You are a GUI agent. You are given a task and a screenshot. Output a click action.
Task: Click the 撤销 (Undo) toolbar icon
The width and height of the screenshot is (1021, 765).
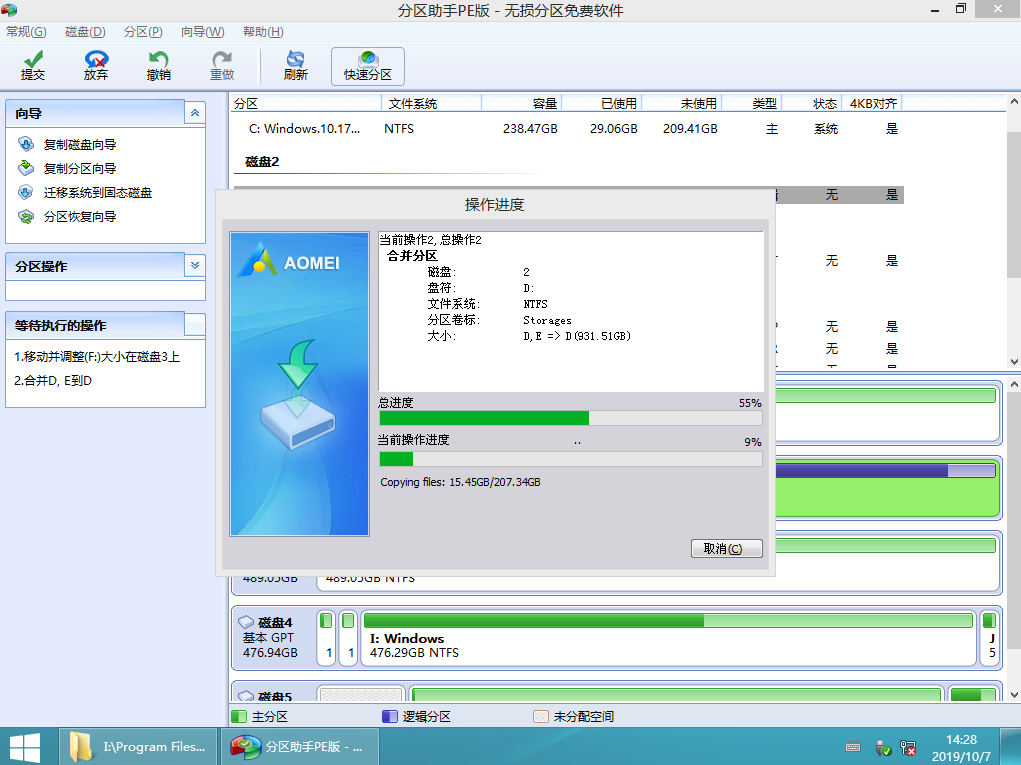pyautogui.click(x=158, y=66)
